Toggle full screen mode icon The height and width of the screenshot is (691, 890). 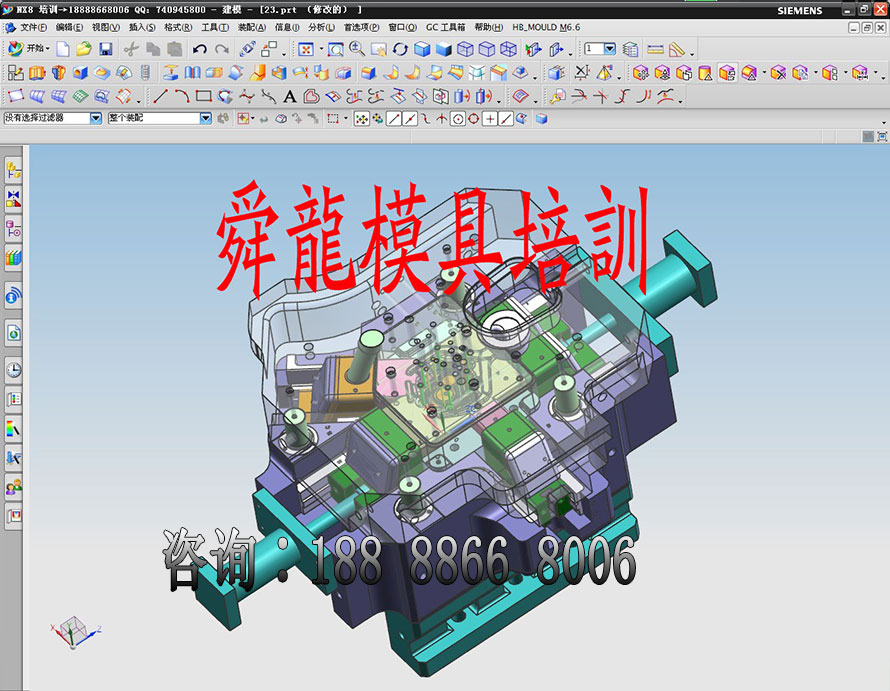click(x=882, y=136)
